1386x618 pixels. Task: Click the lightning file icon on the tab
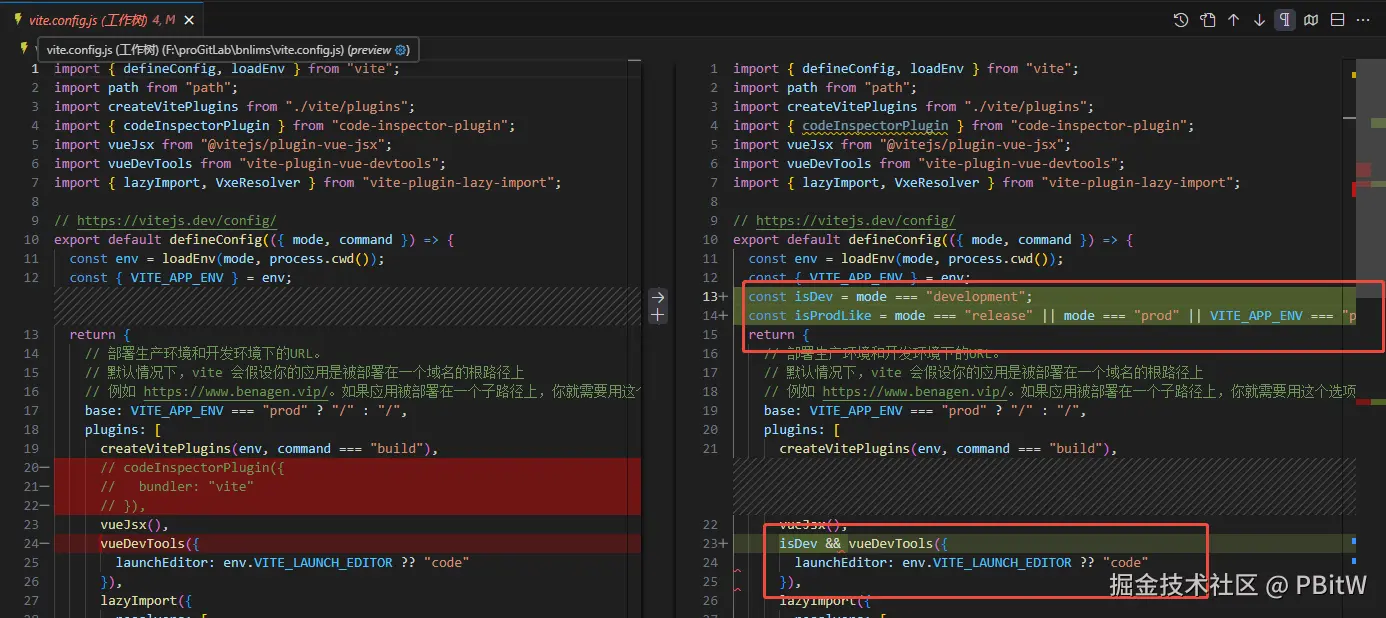(18, 20)
